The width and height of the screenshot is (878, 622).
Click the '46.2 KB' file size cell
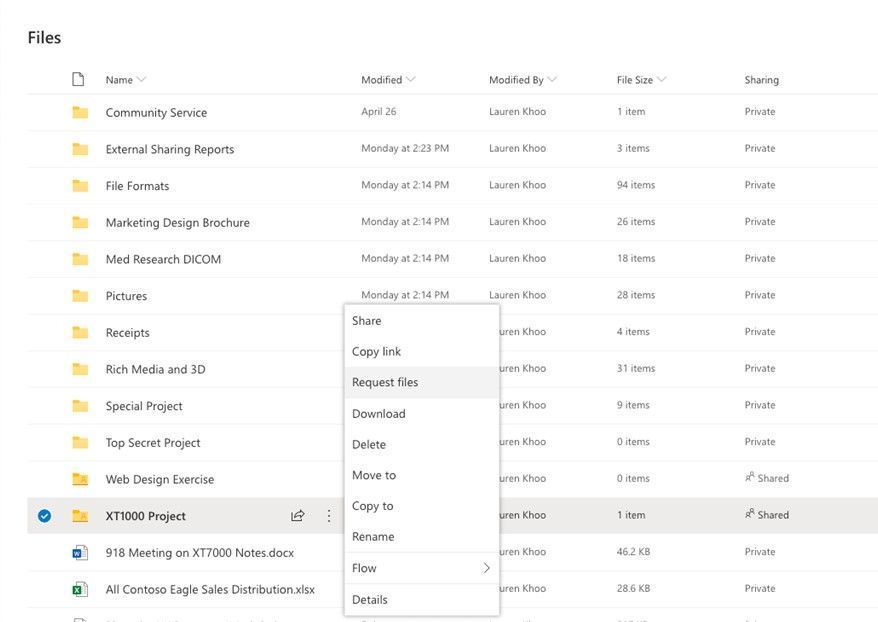pos(633,551)
